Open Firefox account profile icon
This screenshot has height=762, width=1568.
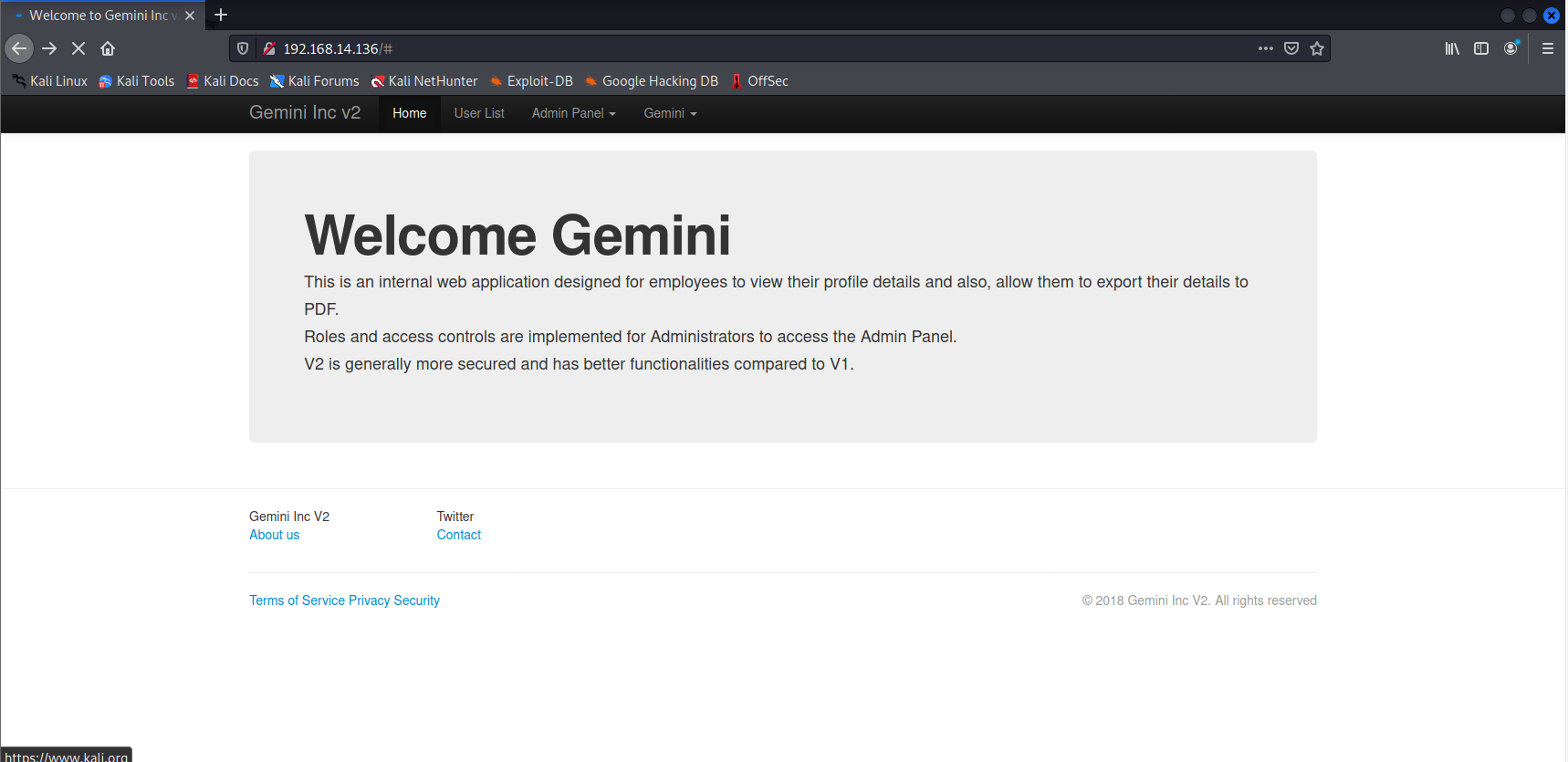1511,48
